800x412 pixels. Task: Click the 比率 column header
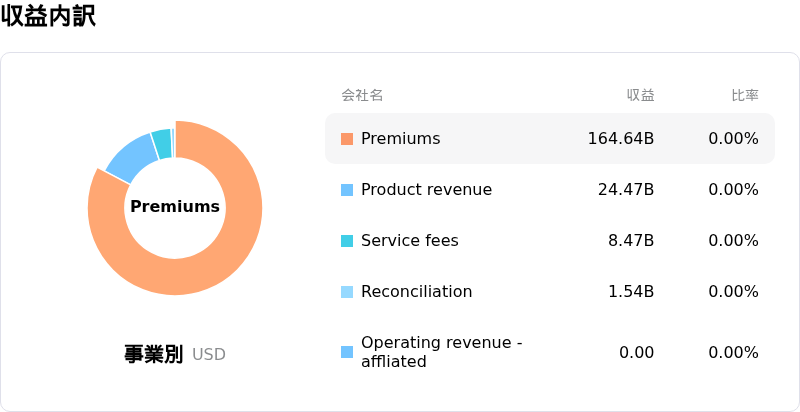point(745,95)
